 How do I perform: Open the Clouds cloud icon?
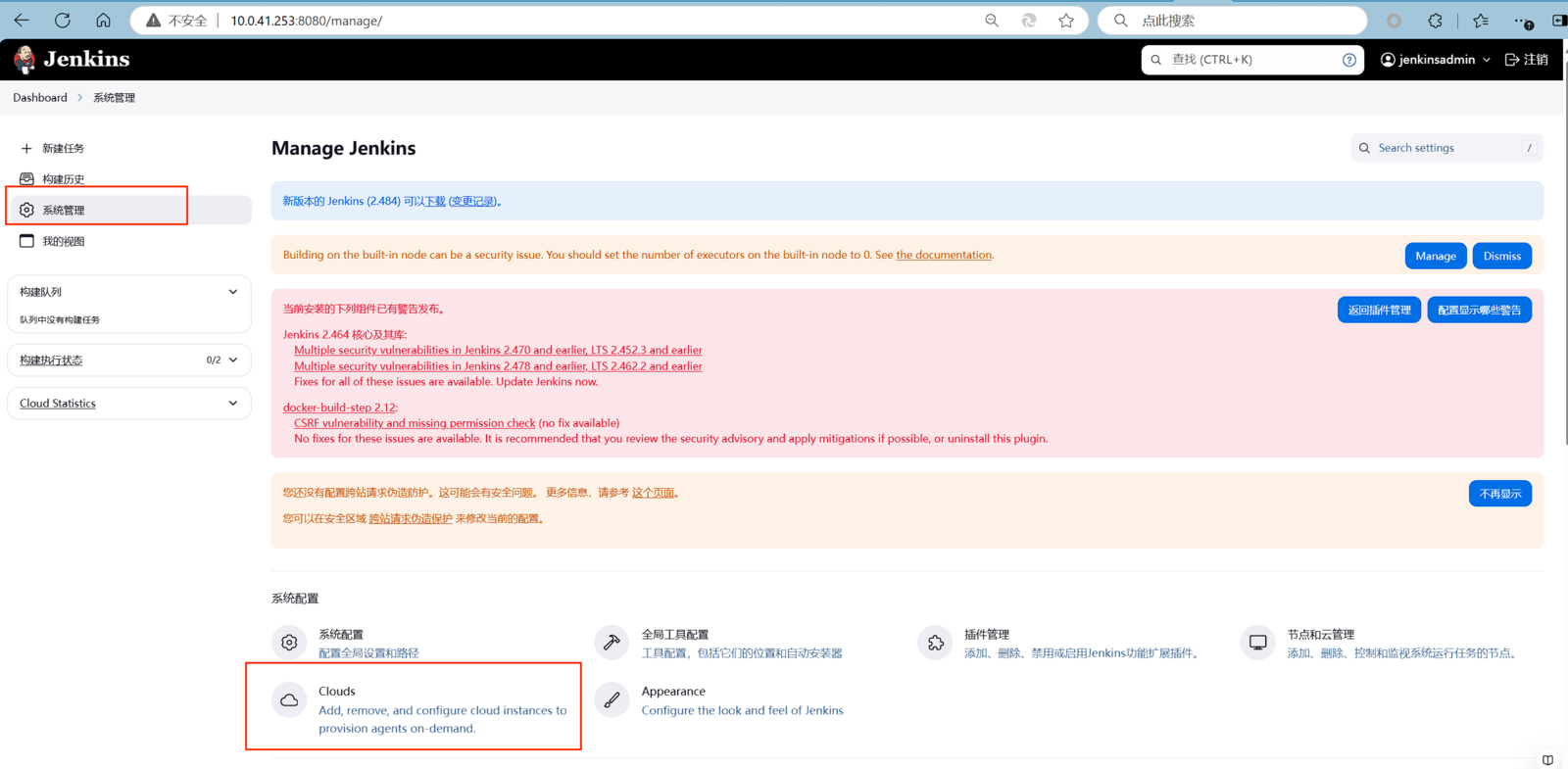(x=289, y=700)
